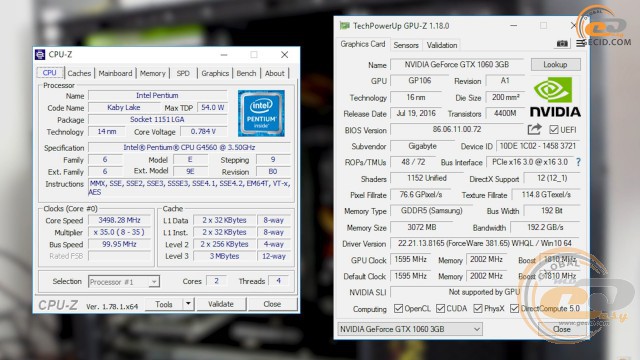
Task: Open the About tab
Action: point(275,73)
